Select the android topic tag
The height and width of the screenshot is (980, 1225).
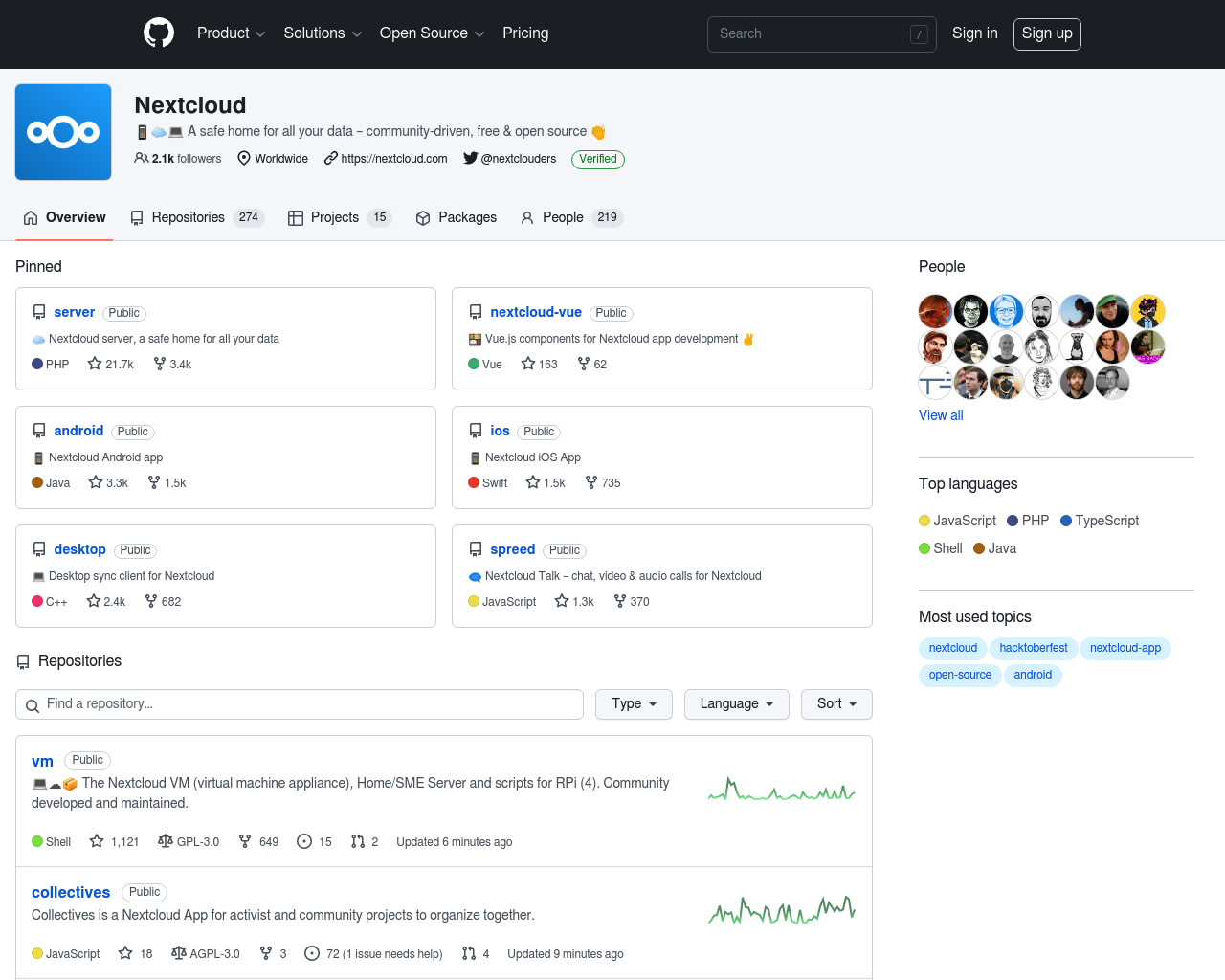point(1033,675)
